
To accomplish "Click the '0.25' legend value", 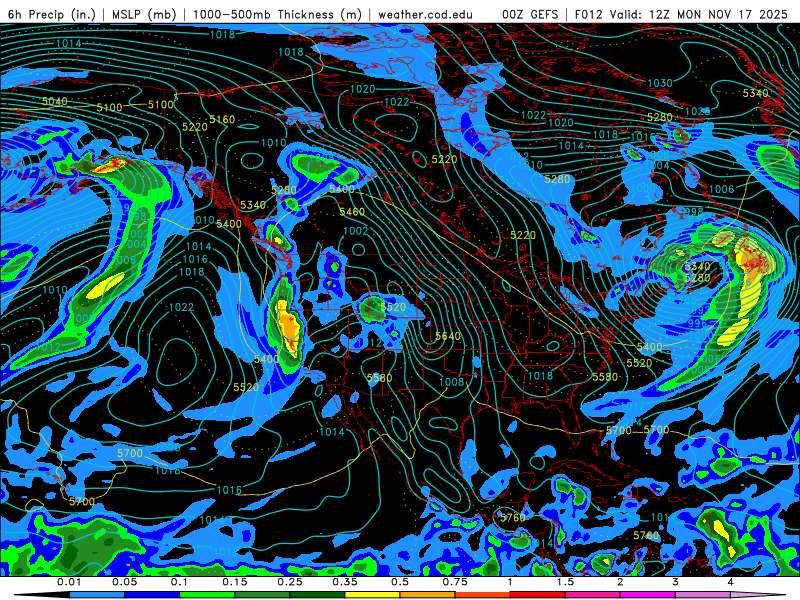I will coord(290,582).
